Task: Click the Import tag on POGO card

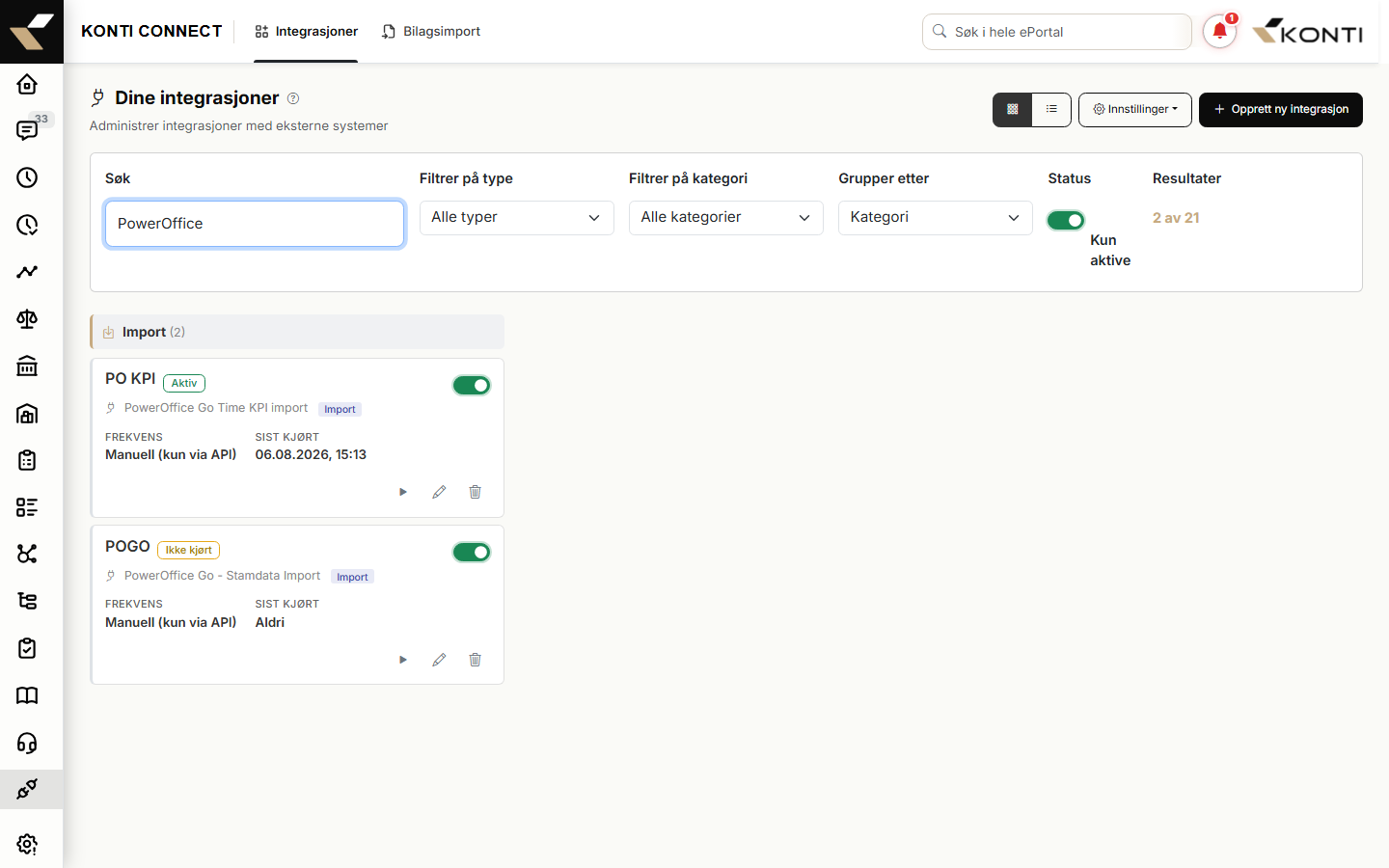Action: pyautogui.click(x=352, y=577)
